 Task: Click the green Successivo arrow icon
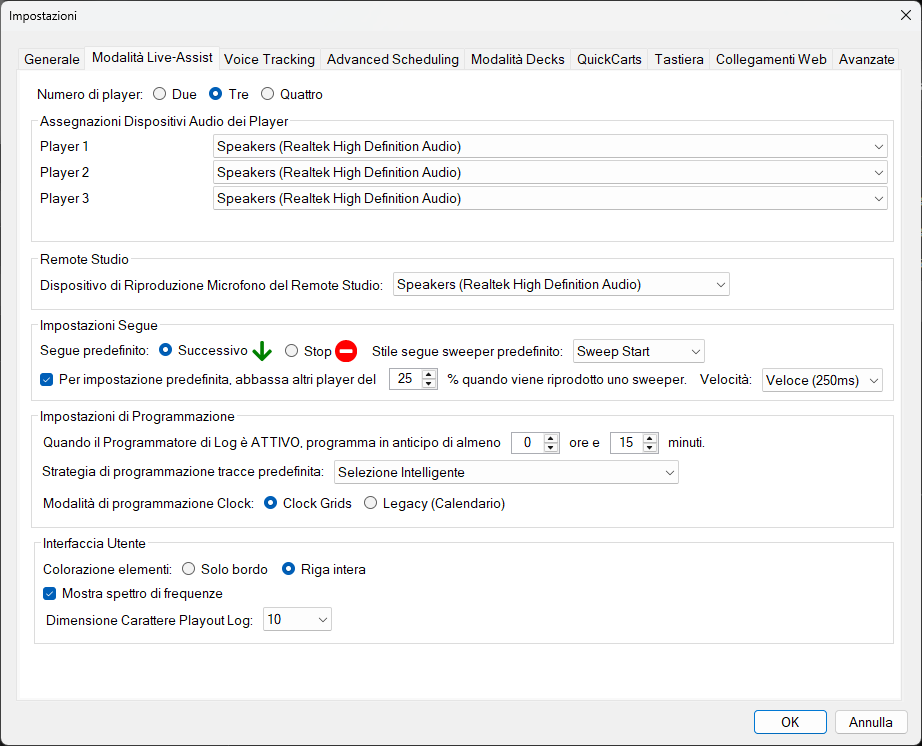262,351
